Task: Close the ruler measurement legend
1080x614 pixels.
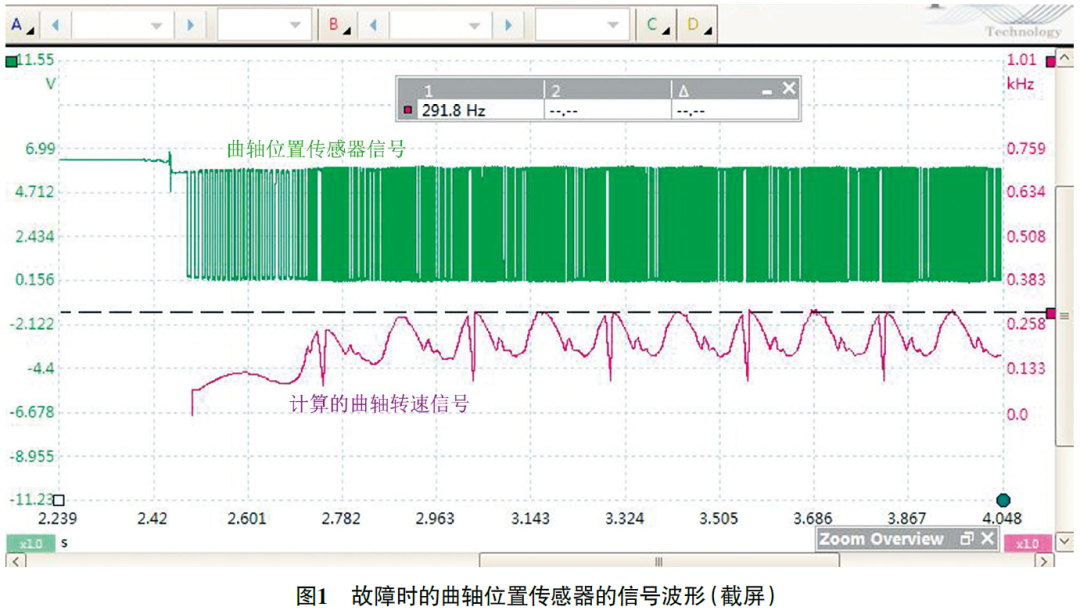Action: [x=789, y=88]
